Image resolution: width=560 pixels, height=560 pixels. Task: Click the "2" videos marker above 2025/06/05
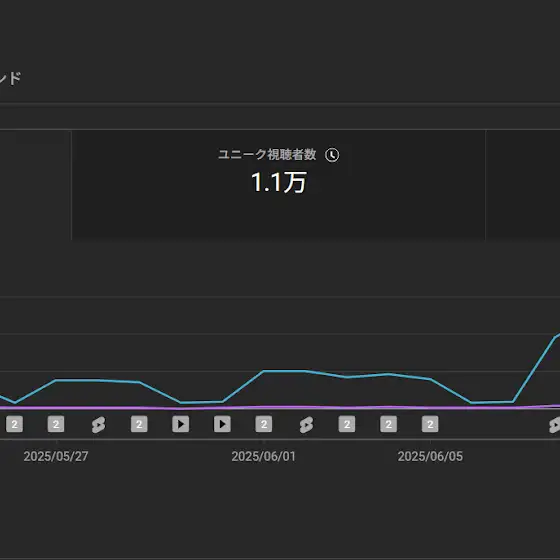coord(430,424)
